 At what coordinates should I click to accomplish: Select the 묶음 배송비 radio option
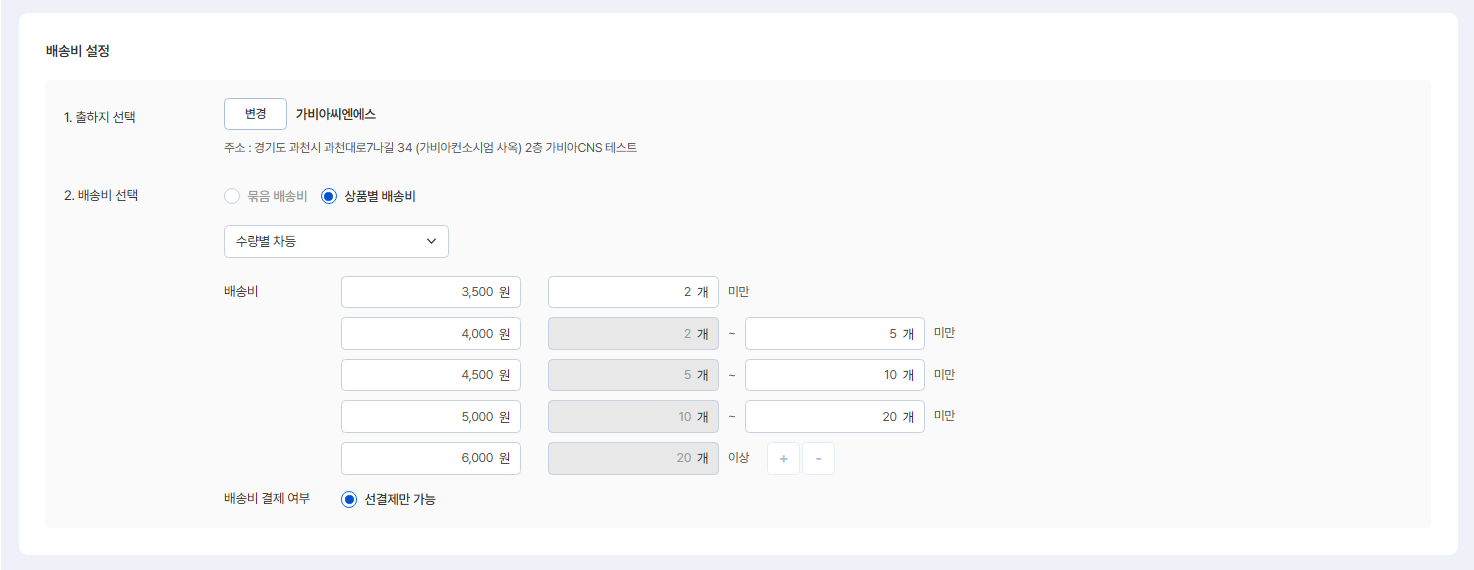tap(233, 196)
